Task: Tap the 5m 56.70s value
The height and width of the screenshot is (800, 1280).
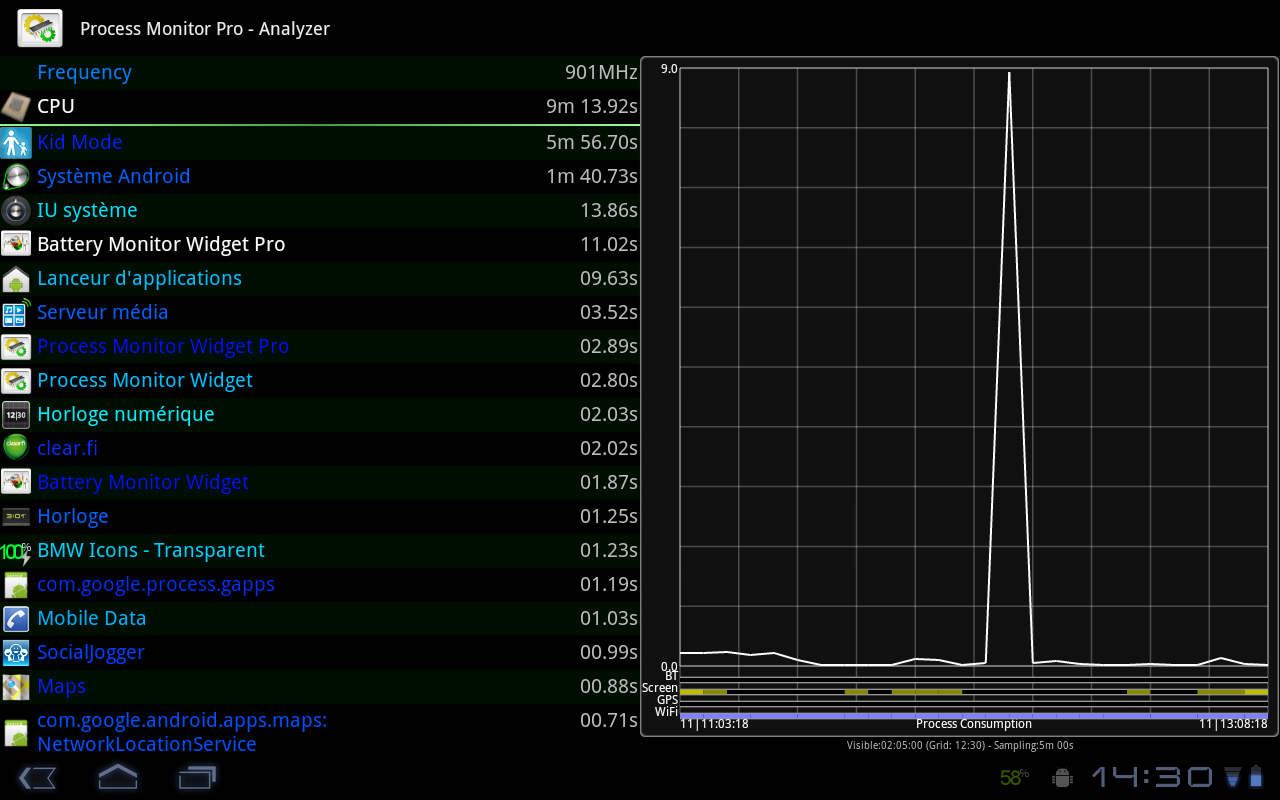Action: 592,142
